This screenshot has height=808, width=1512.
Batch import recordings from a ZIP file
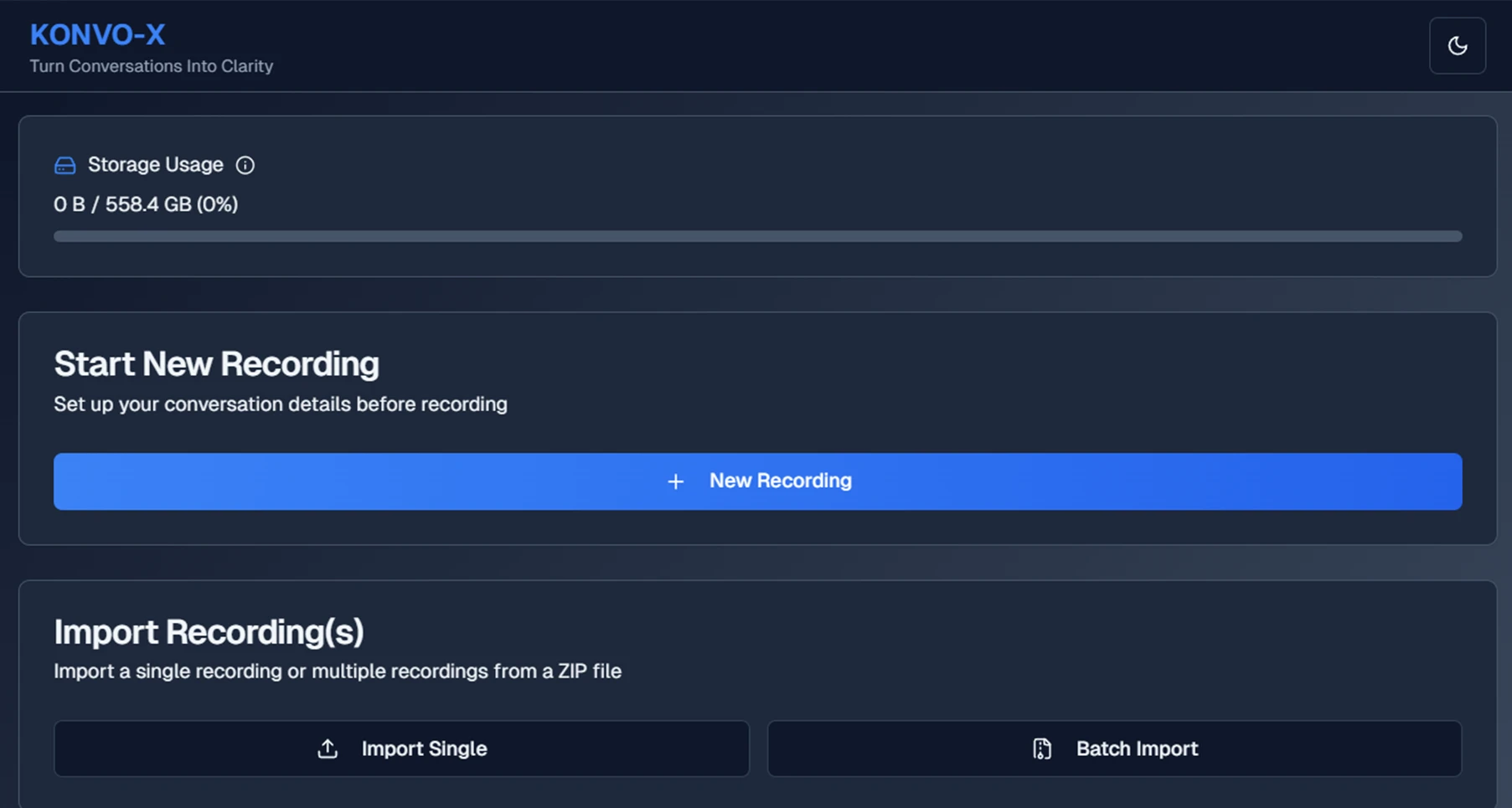coord(1114,749)
